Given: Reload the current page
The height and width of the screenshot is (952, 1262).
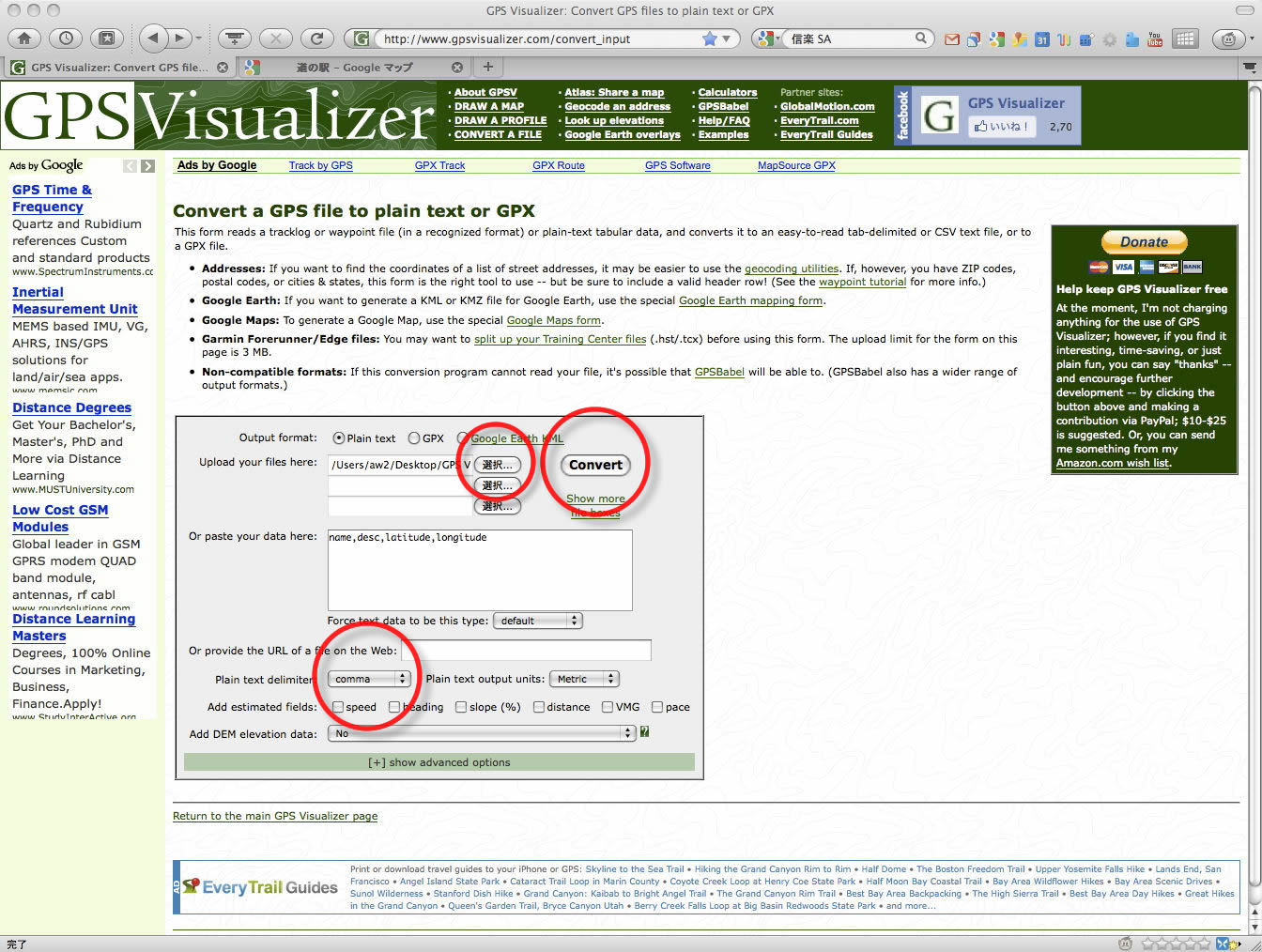Looking at the screenshot, I should [317, 38].
